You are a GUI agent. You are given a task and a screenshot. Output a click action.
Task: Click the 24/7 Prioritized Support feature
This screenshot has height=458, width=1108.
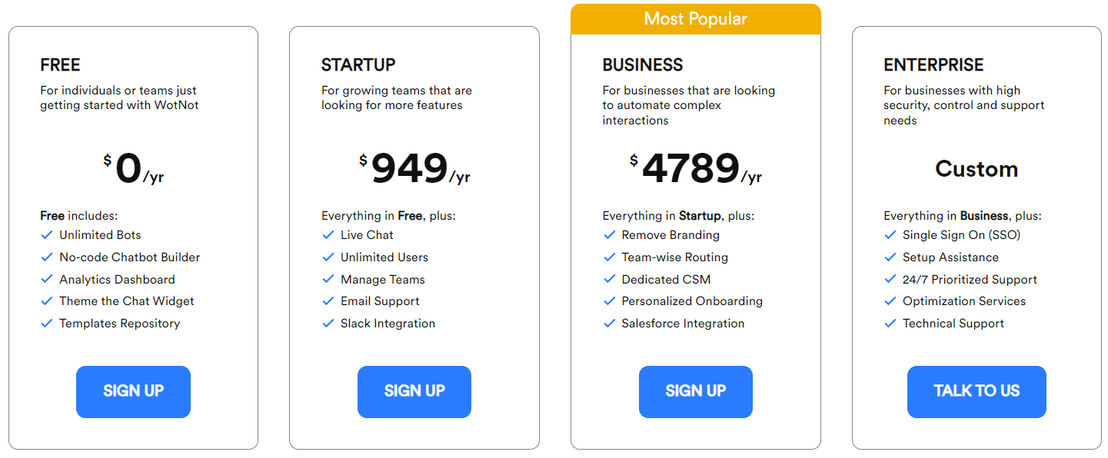click(970, 279)
